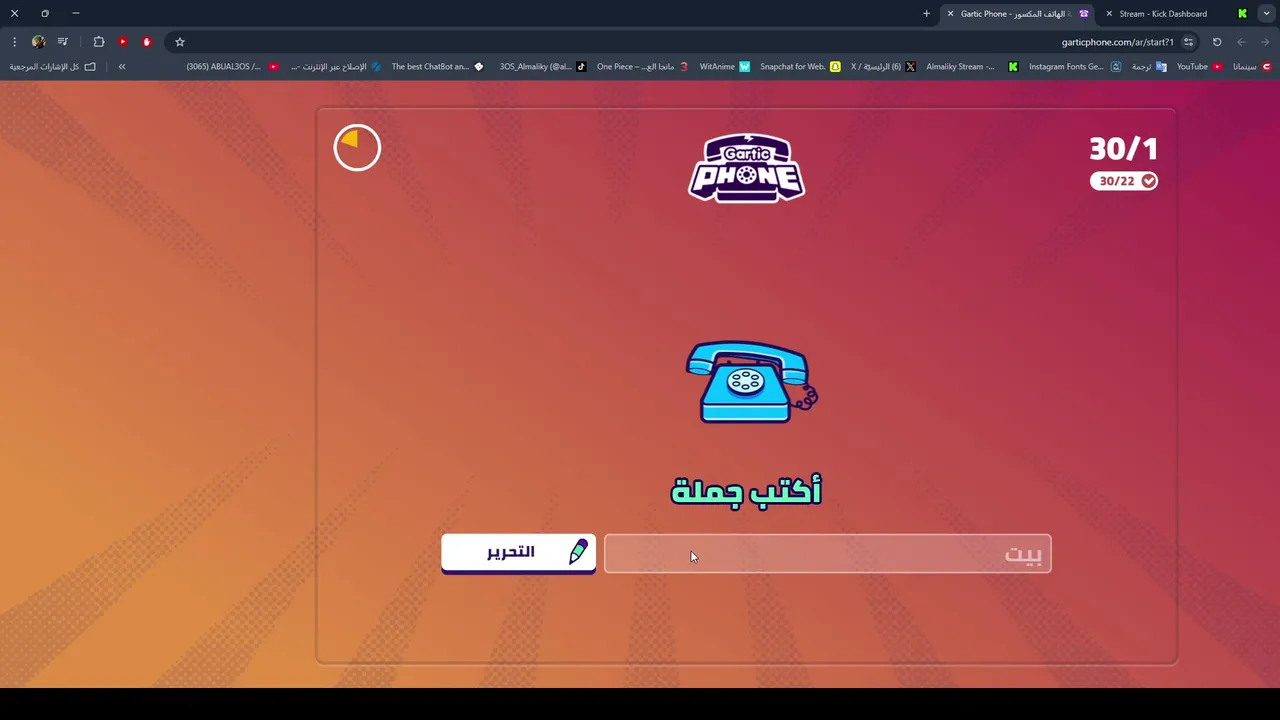Open the Instagram Fonts Ge... bookmark

(x=1073, y=67)
